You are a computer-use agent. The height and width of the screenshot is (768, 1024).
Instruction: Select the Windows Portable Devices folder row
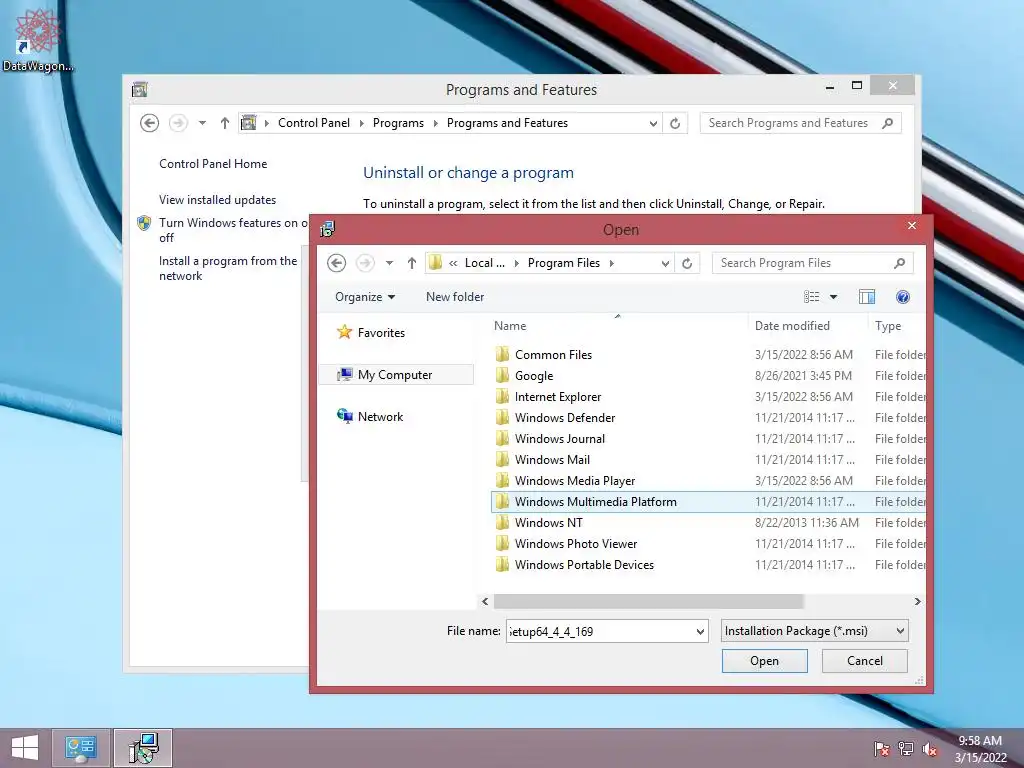708,564
